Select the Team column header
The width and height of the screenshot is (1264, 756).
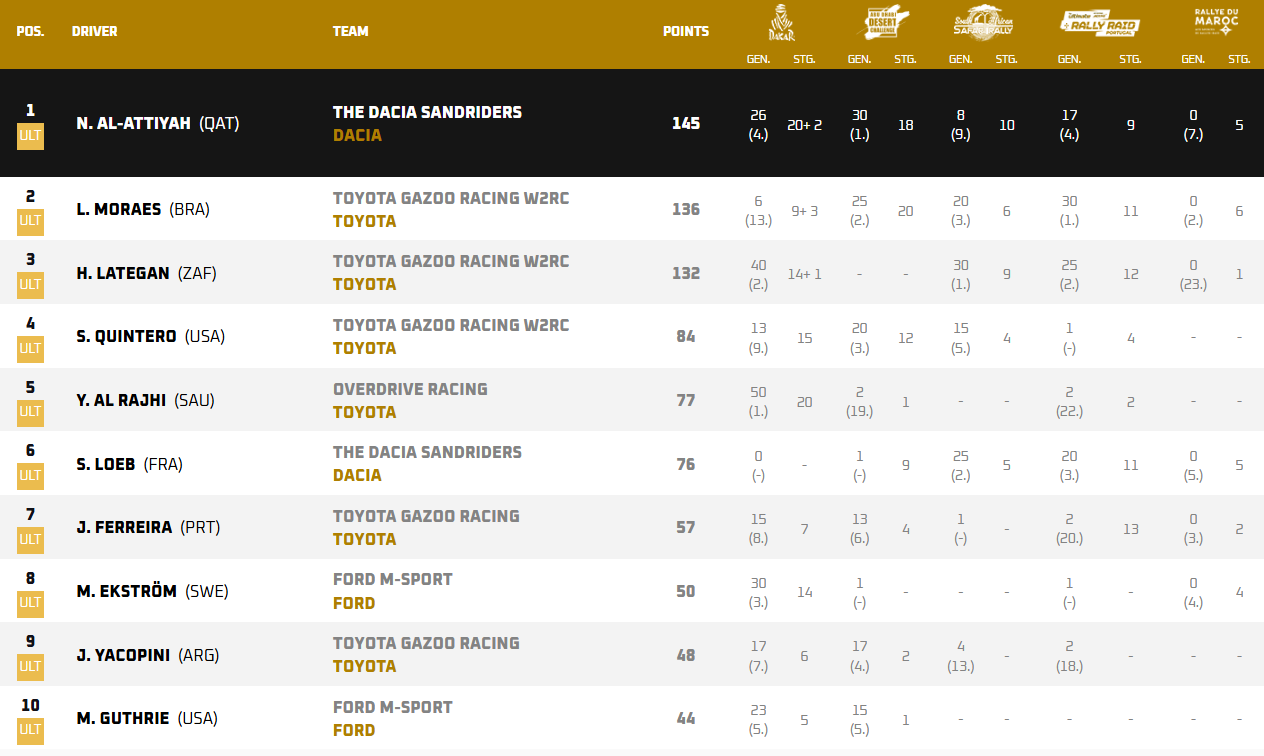tap(350, 31)
